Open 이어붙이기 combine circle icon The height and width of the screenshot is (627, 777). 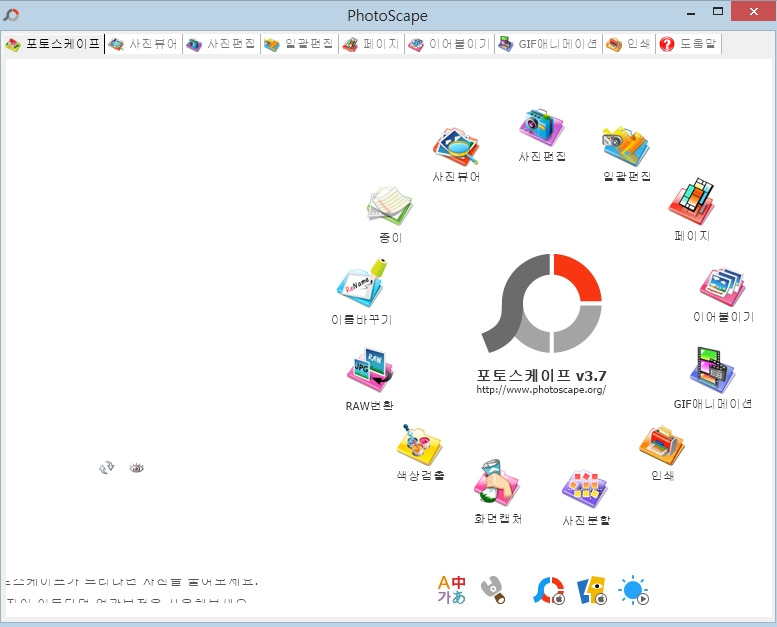point(722,287)
